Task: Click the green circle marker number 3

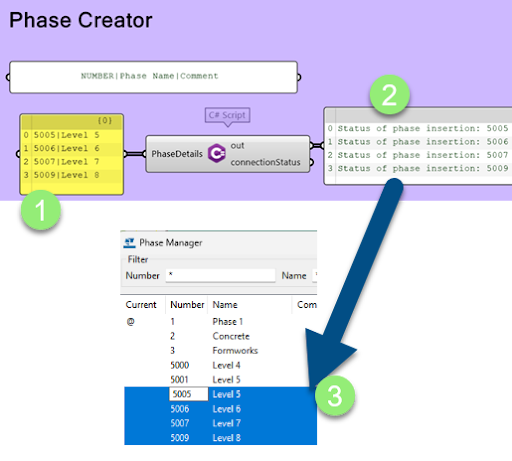Action: tap(335, 396)
